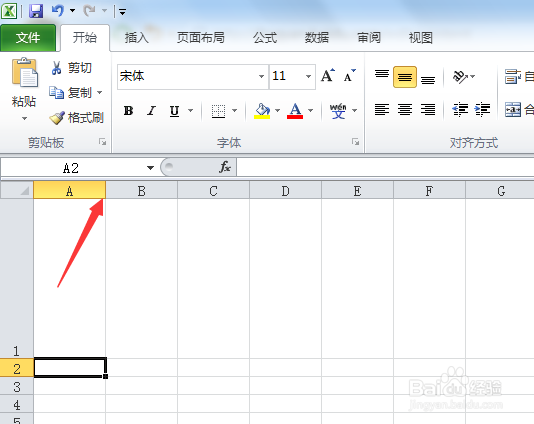
Task: Open underline style dropdown arrow
Action: click(x=191, y=110)
